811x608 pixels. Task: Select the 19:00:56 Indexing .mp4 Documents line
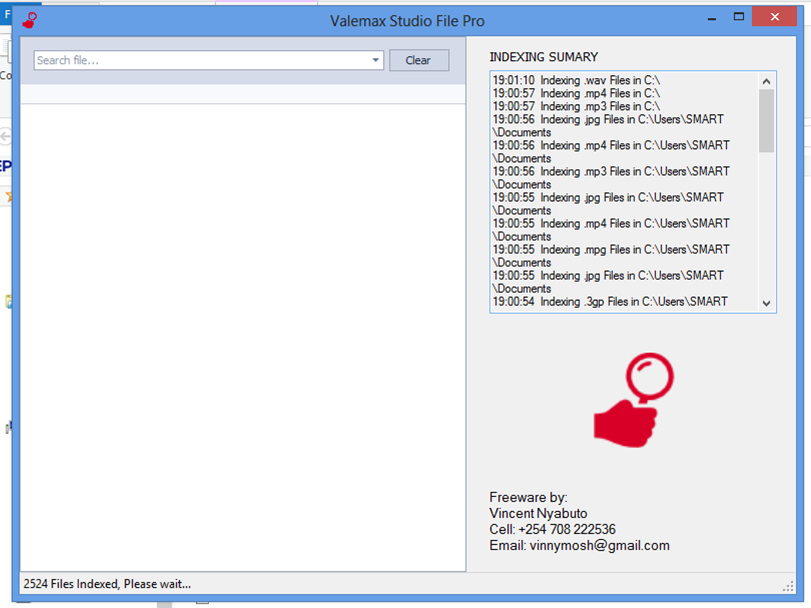[x=611, y=151]
